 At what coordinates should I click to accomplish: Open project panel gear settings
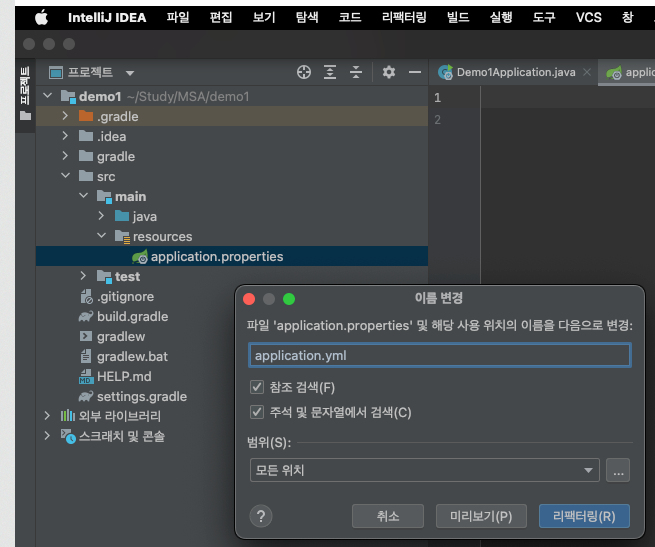[x=389, y=72]
